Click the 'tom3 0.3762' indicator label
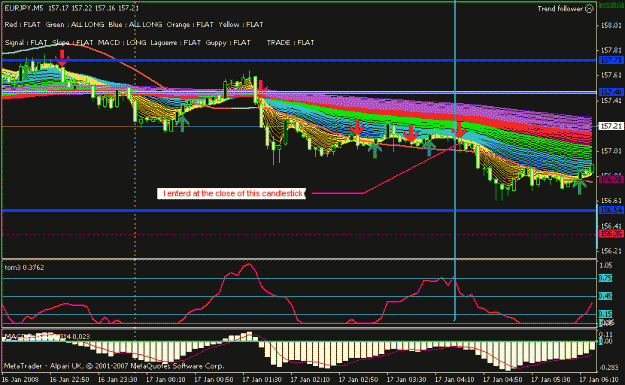The width and height of the screenshot is (625, 385). click(x=24, y=268)
